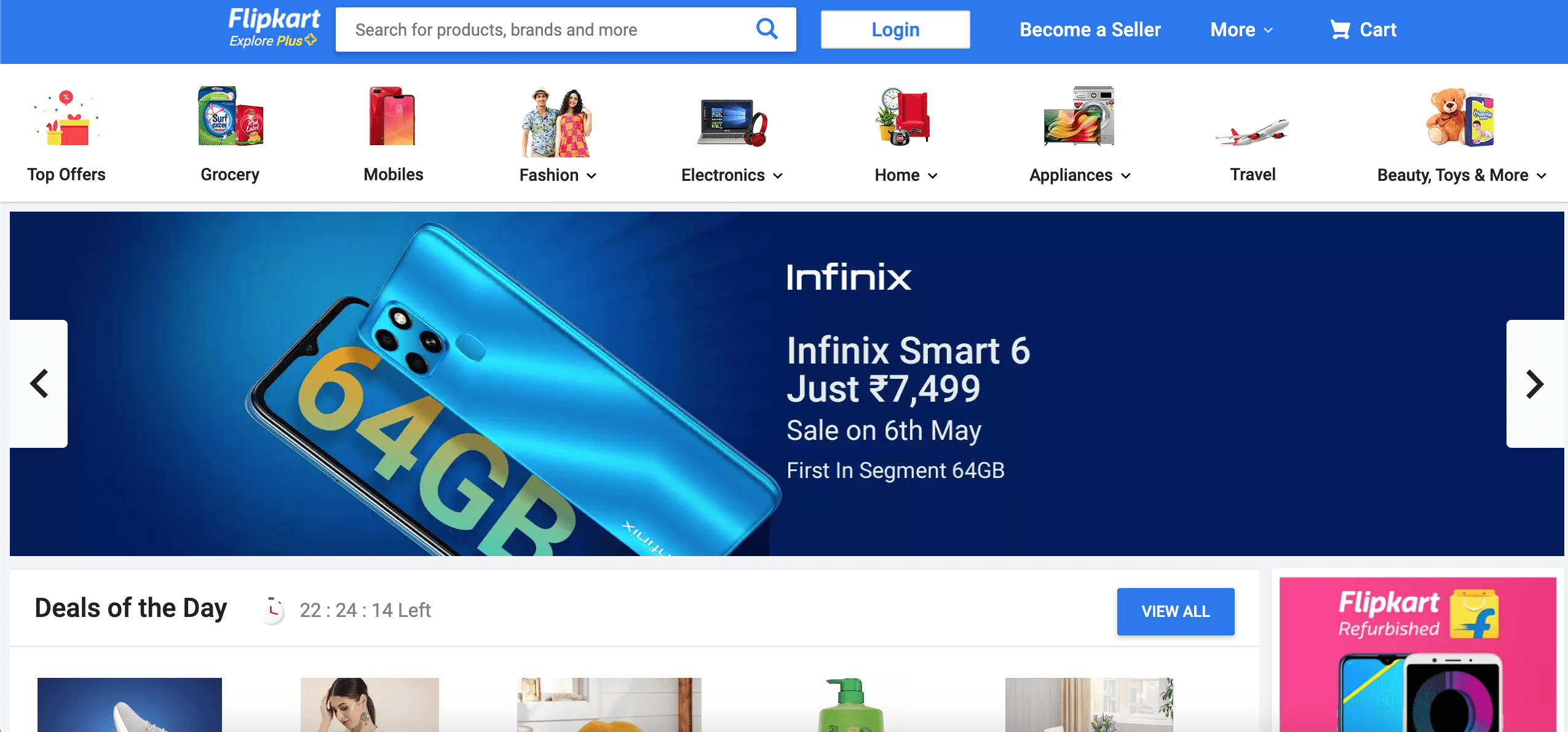Open Become a Seller link

click(x=1090, y=30)
